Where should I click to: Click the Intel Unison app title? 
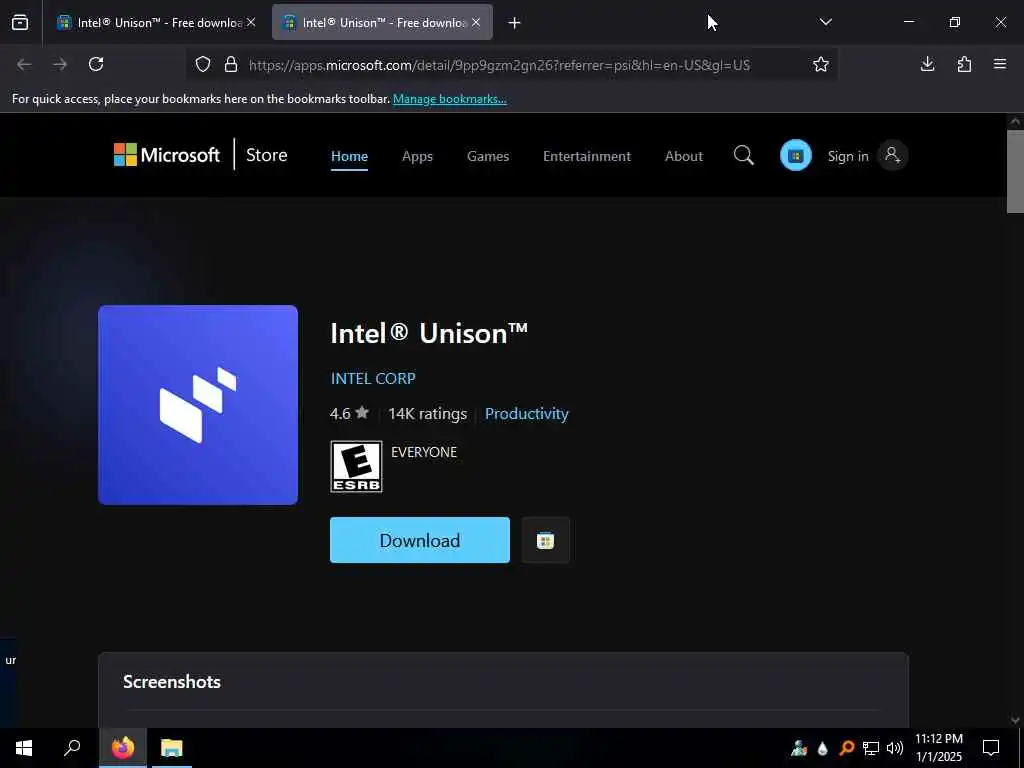coord(429,333)
